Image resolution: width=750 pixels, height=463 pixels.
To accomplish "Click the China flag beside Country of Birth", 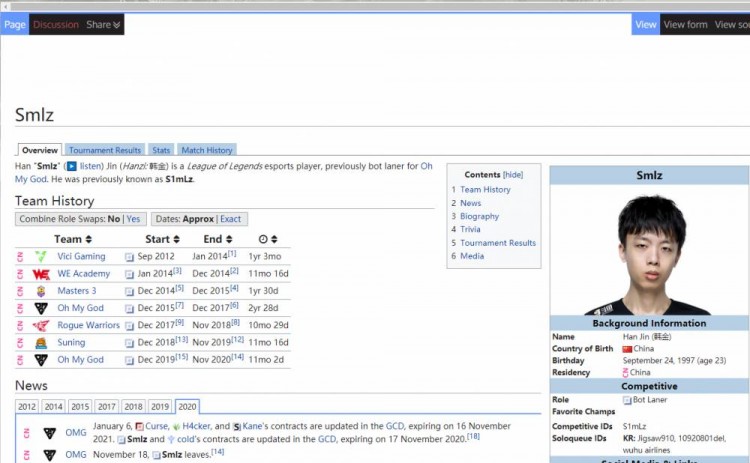I will tap(627, 349).
